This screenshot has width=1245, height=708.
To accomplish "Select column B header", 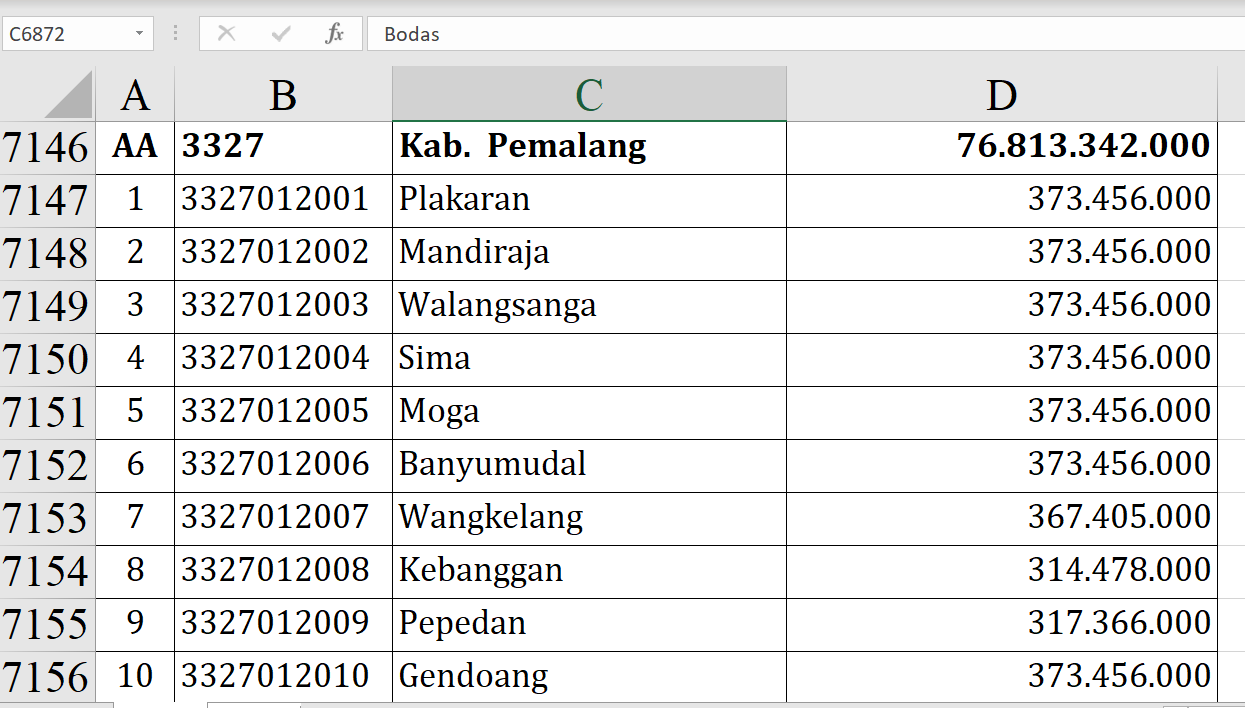I will (x=283, y=95).
